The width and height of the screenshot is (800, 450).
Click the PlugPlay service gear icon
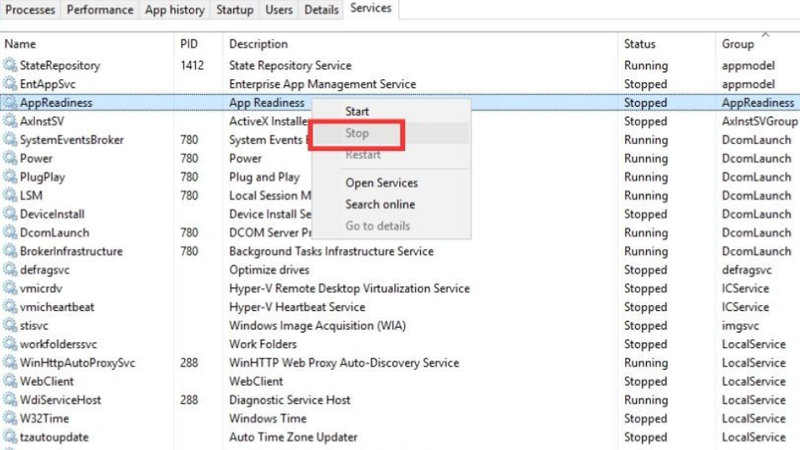(10, 177)
